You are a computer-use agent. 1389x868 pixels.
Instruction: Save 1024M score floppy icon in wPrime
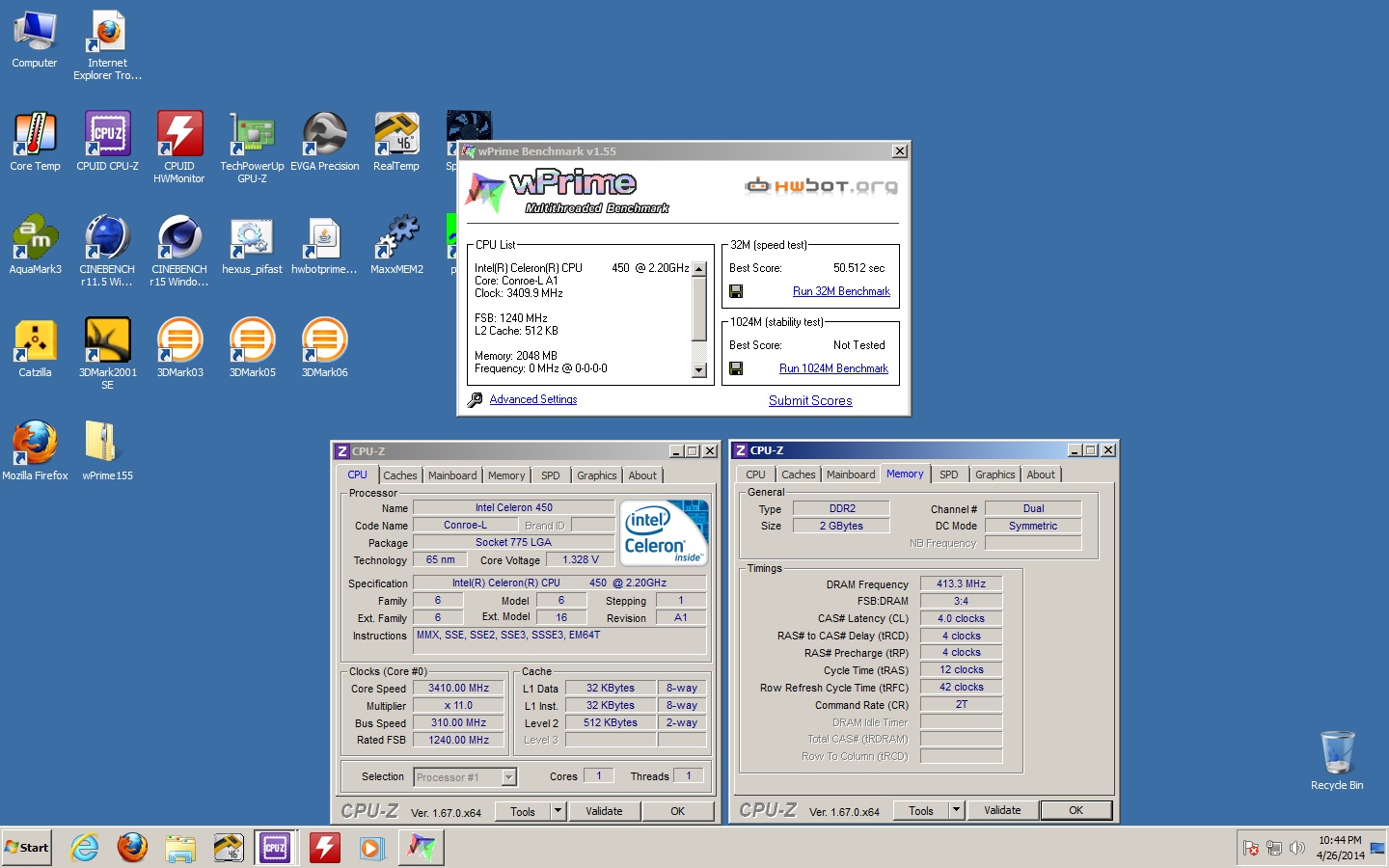pyautogui.click(x=736, y=368)
